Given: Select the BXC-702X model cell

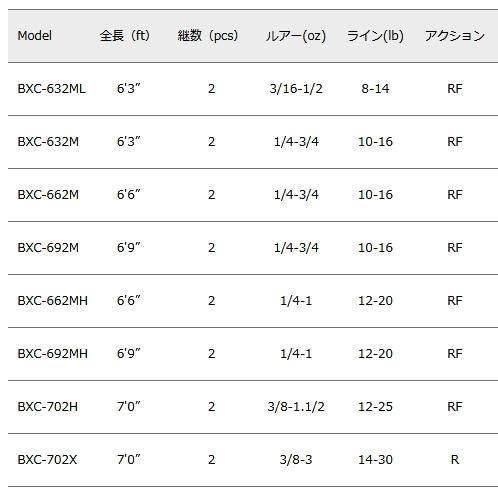Looking at the screenshot, I should click(47, 460).
